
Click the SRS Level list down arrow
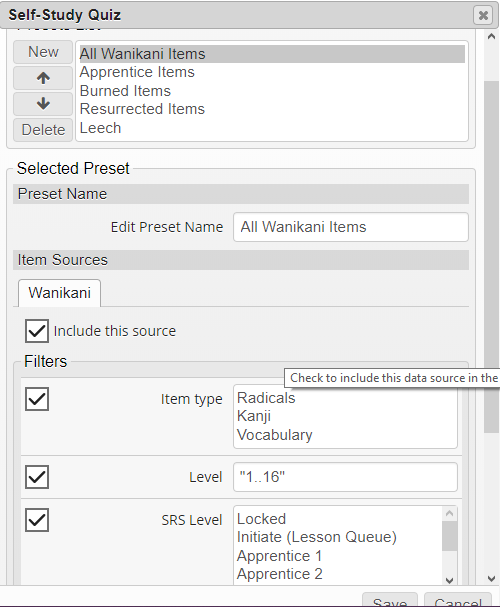[x=449, y=580]
